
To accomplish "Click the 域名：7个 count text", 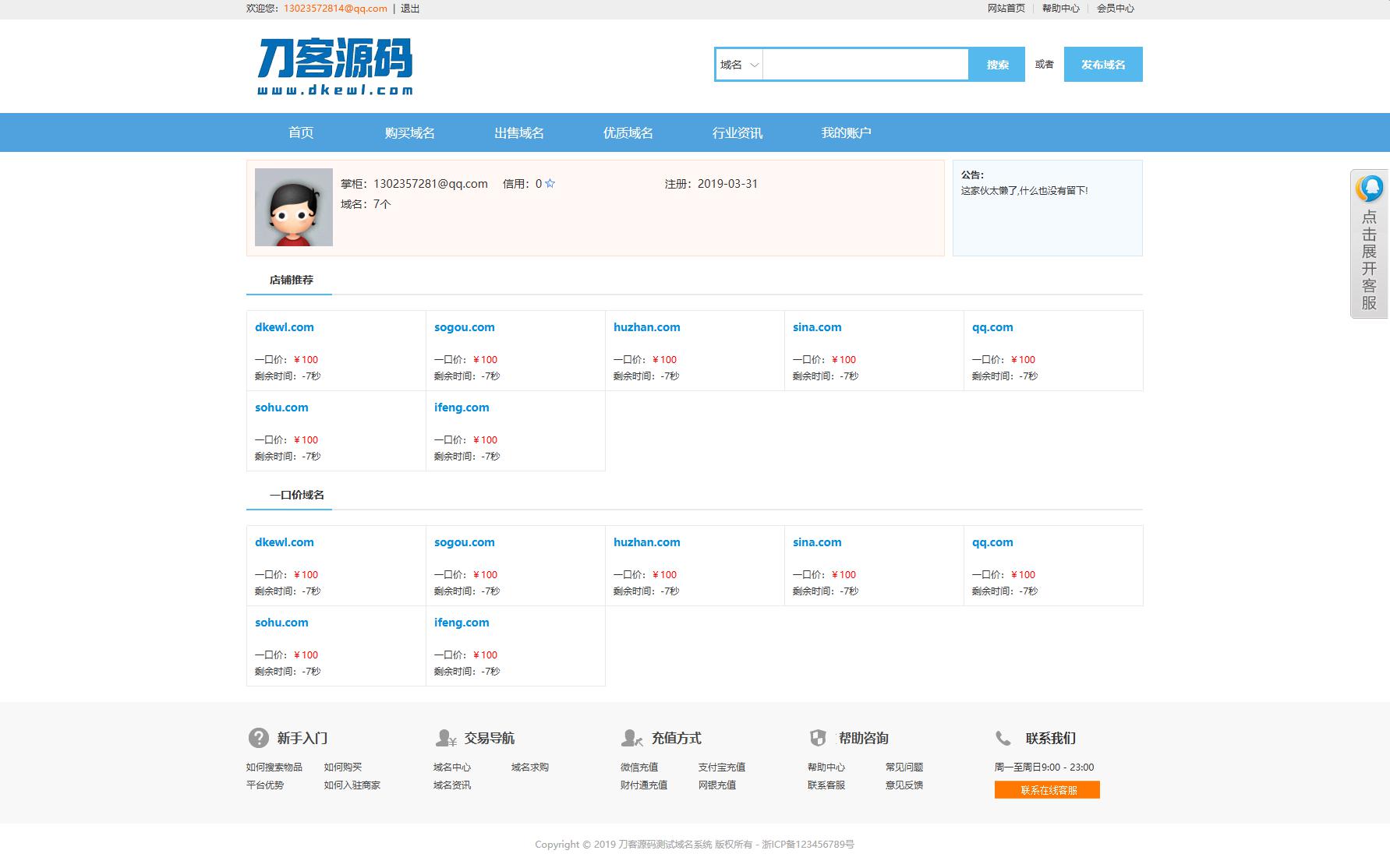I will click(x=366, y=204).
